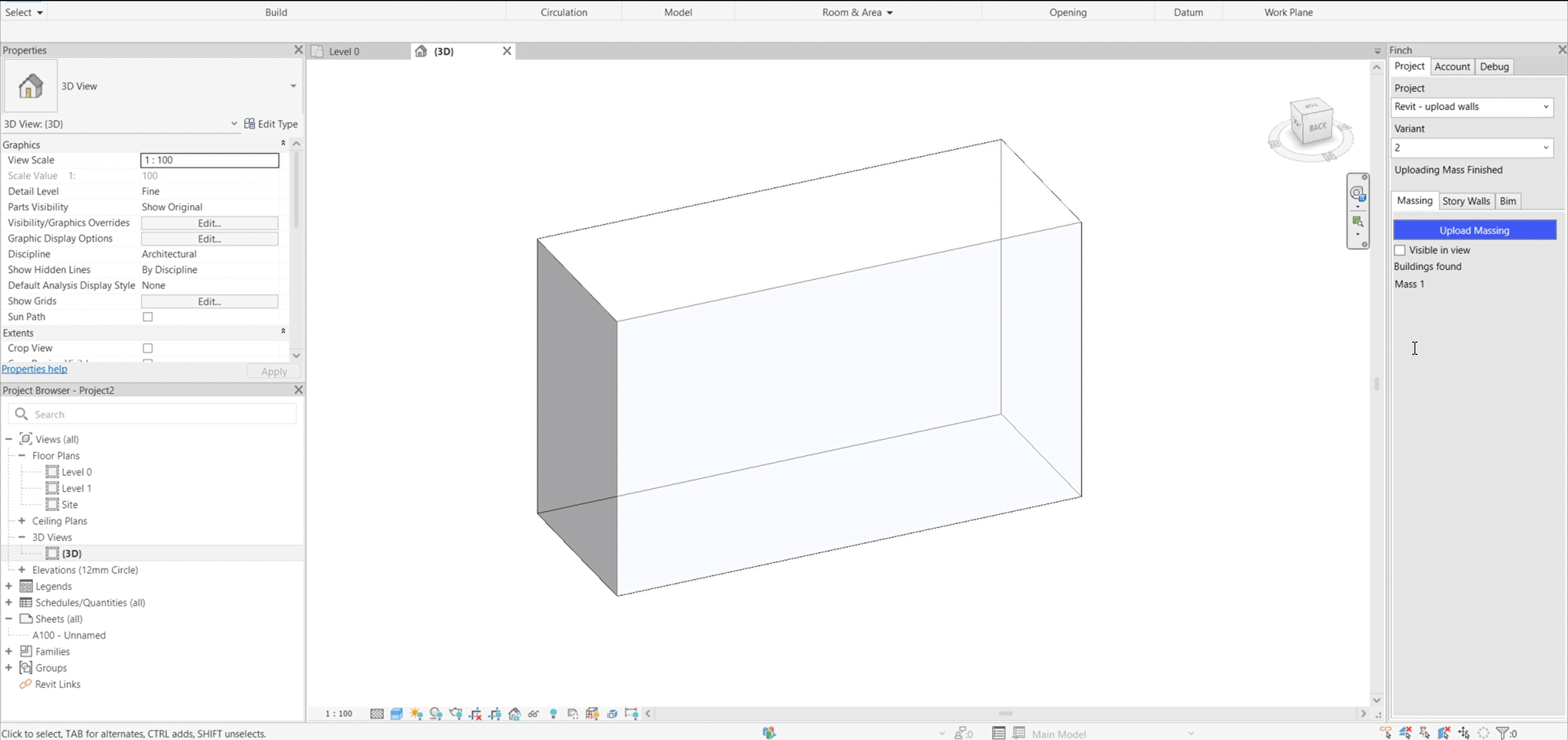Check the Crop View checkbox
The height and width of the screenshot is (740, 1568).
(148, 348)
